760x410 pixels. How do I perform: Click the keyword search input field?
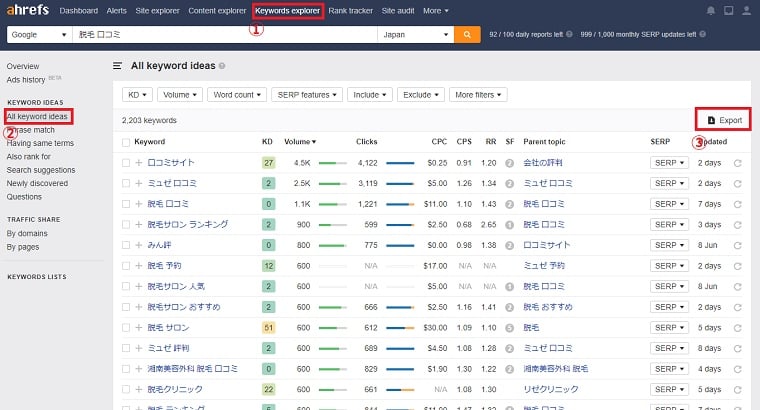225,34
